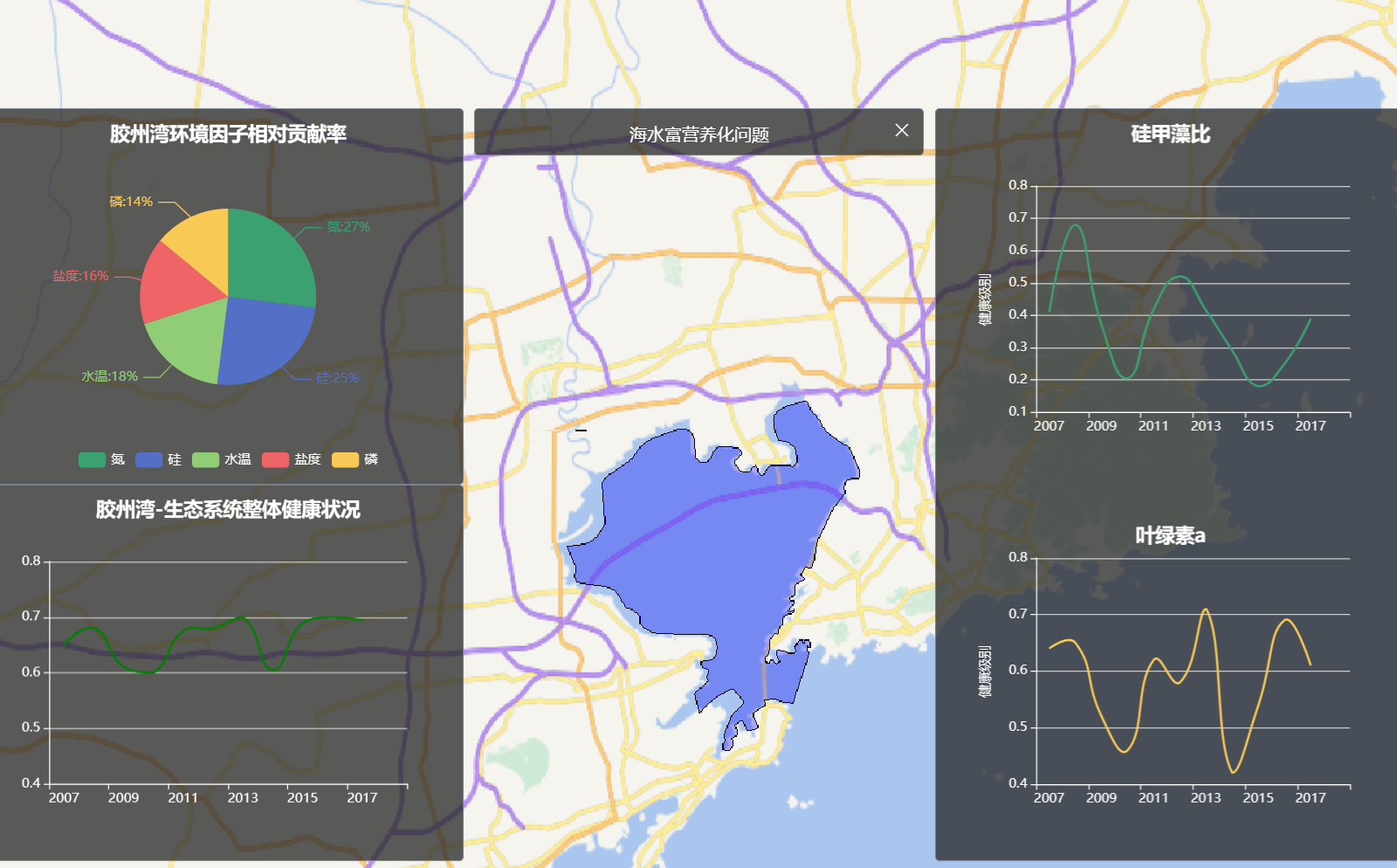Viewport: 1397px width, 868px height.
Task: Toggle the 盐度 legend swatch
Action: pos(275,459)
